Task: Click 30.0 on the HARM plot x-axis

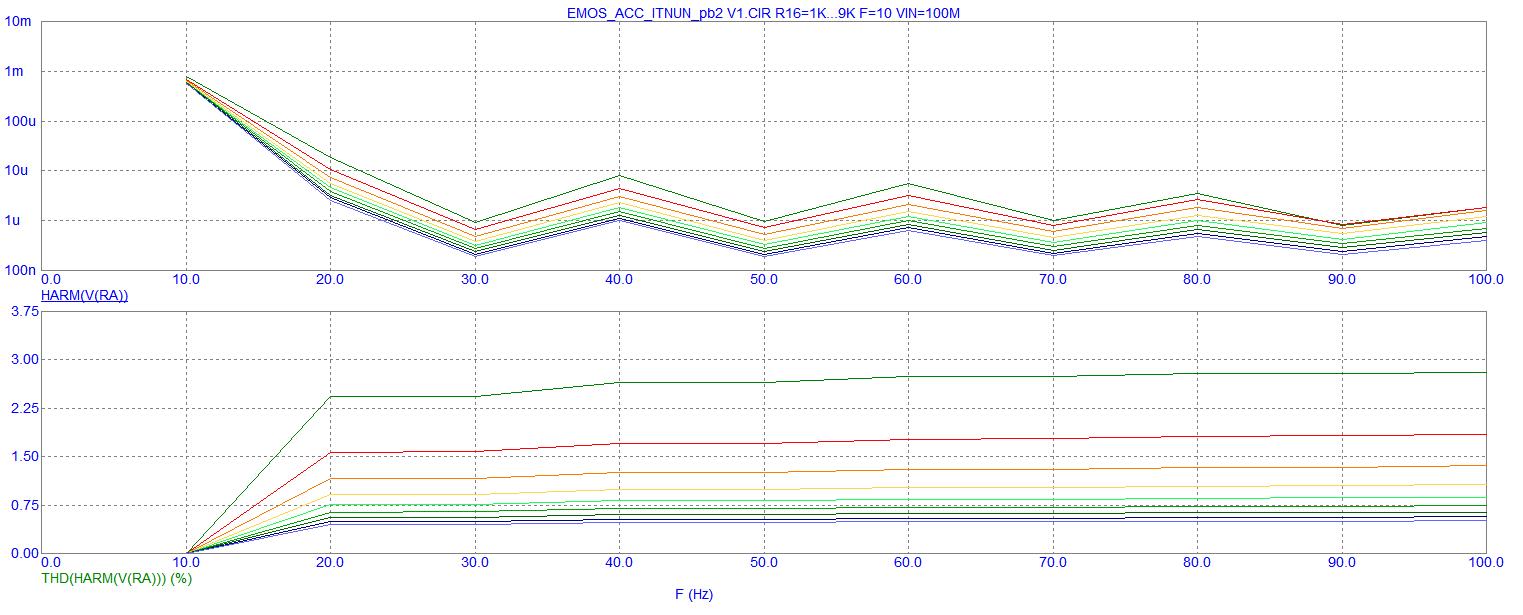Action: 475,280
